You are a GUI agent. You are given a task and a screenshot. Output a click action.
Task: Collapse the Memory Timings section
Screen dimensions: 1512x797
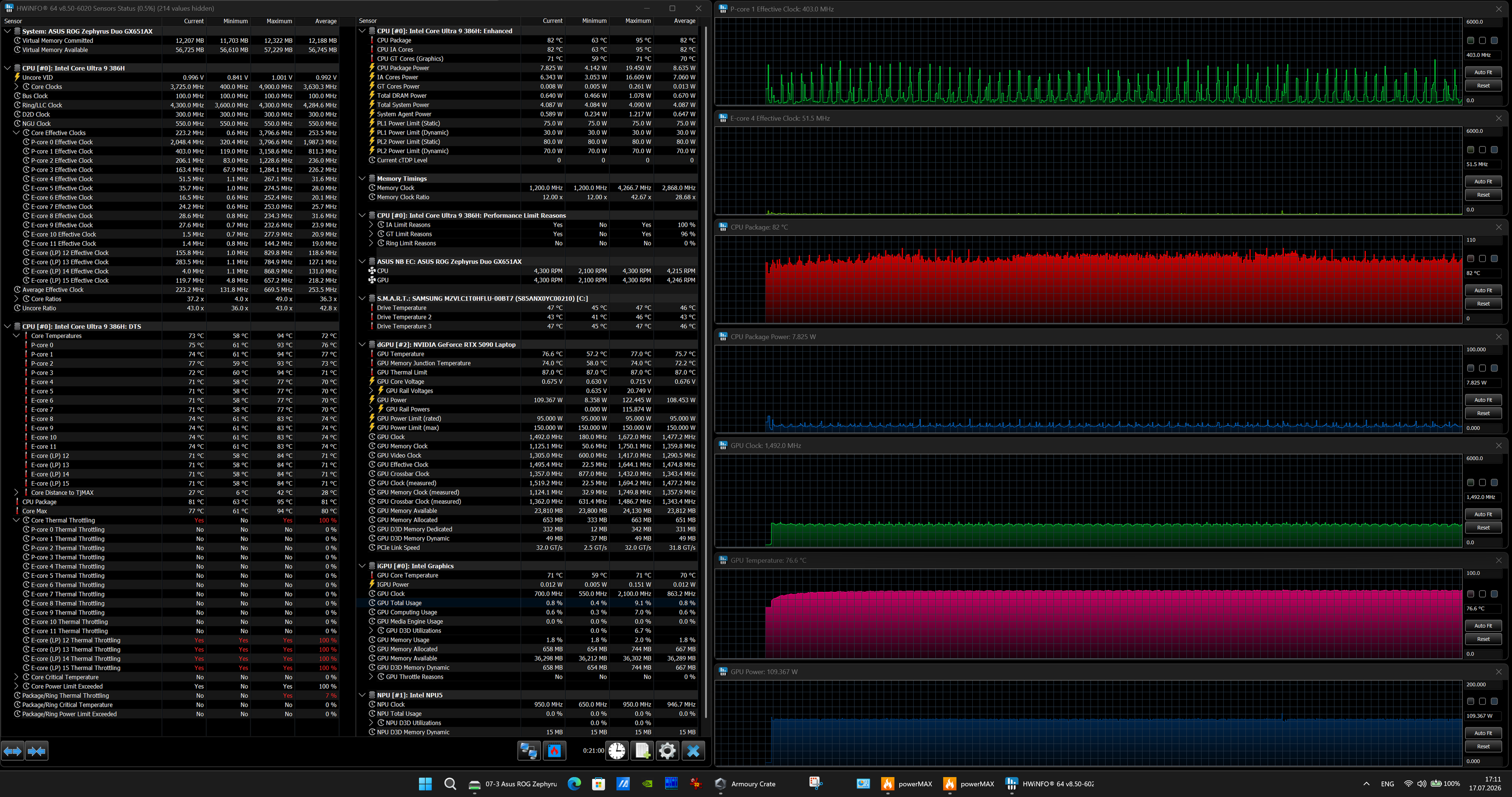click(362, 178)
